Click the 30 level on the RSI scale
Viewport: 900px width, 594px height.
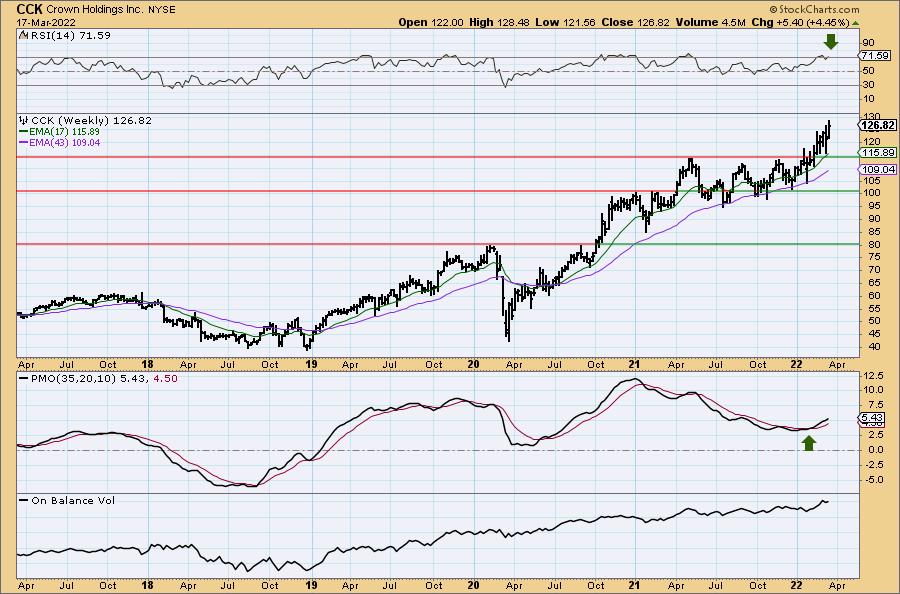(868, 85)
